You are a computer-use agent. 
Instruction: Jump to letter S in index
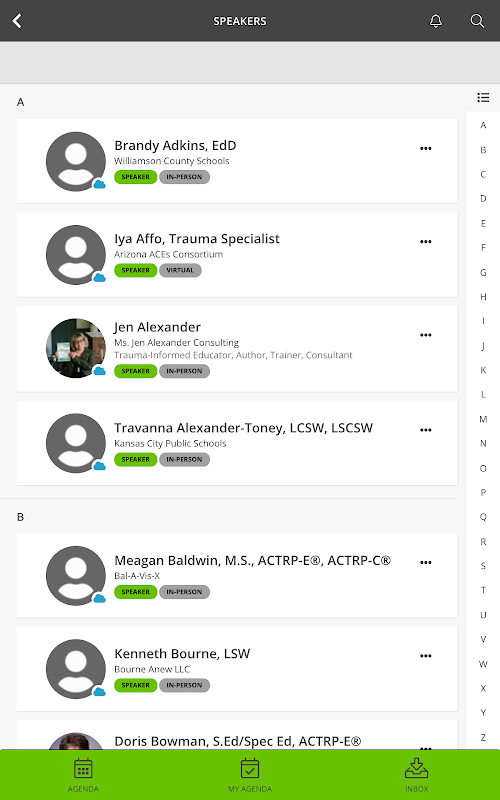(483, 566)
